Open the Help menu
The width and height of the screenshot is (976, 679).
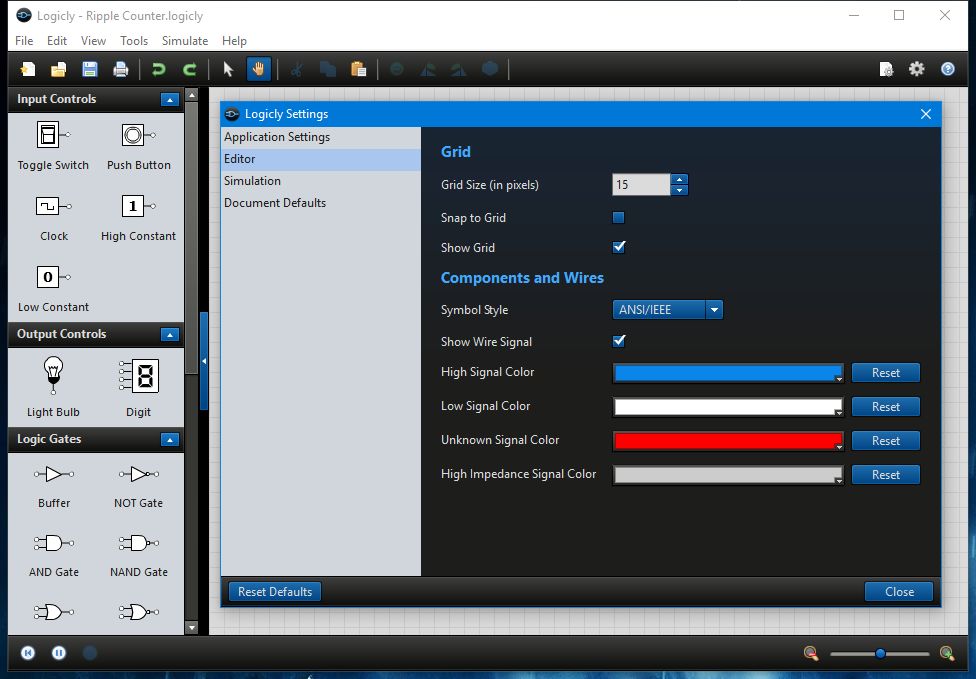coord(234,40)
